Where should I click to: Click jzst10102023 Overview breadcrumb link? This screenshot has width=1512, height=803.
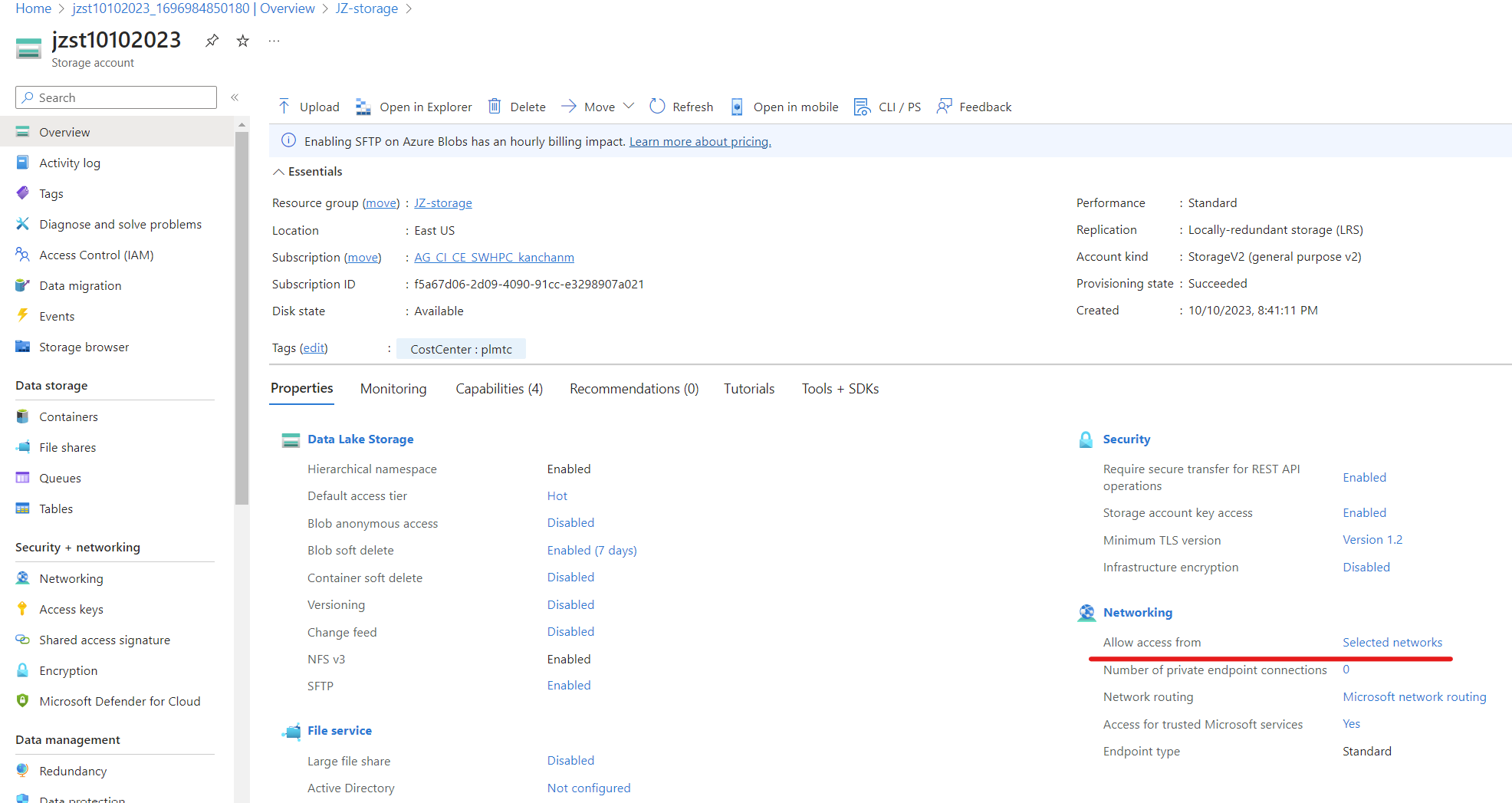193,8
